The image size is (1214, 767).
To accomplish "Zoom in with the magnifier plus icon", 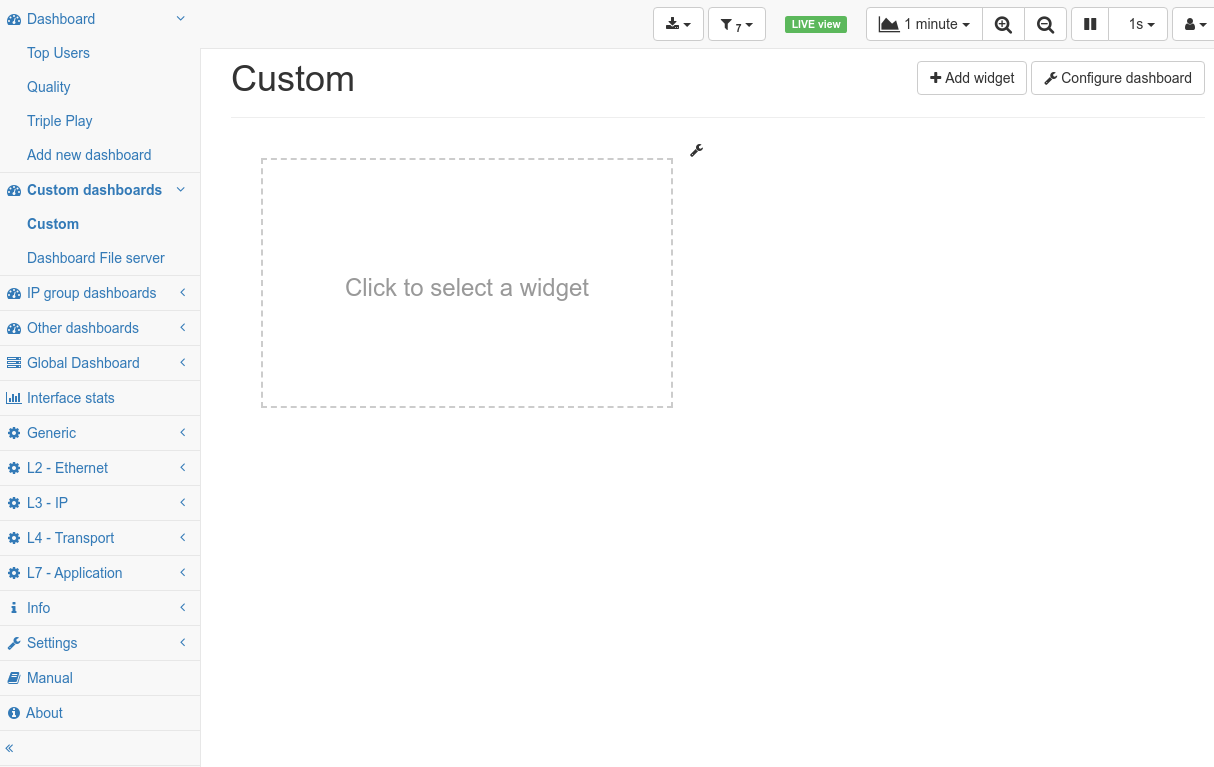I will (x=1003, y=24).
